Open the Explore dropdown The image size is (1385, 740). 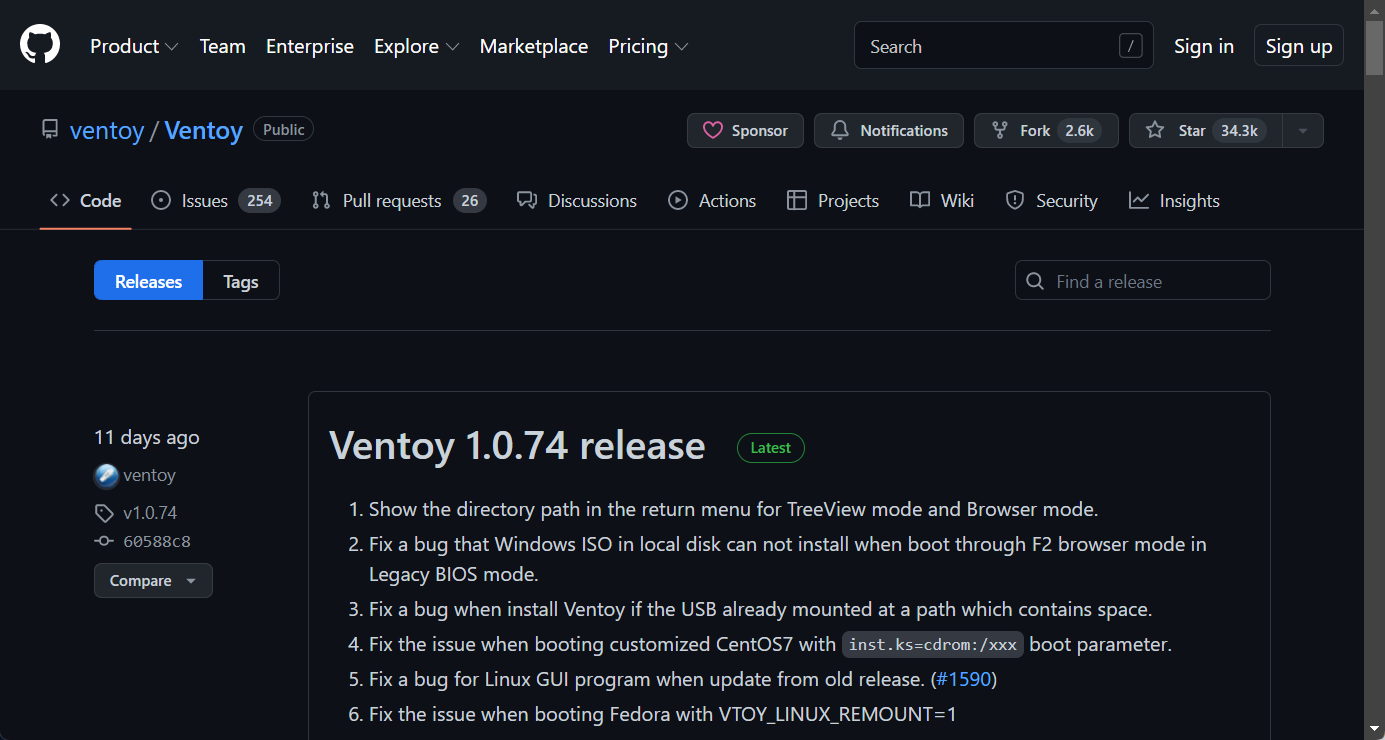tap(416, 46)
